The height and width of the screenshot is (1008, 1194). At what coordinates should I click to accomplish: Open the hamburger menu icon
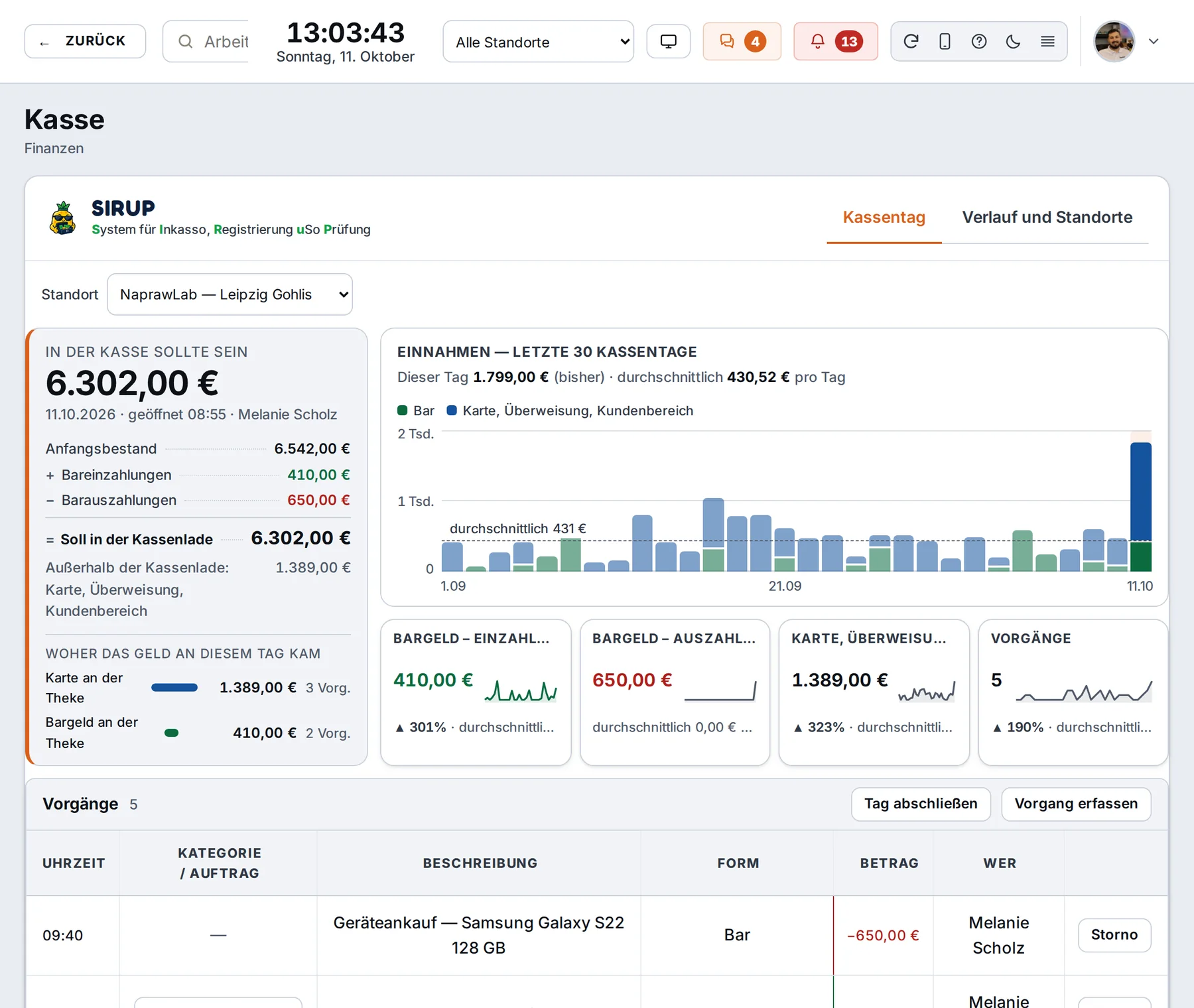(x=1047, y=42)
